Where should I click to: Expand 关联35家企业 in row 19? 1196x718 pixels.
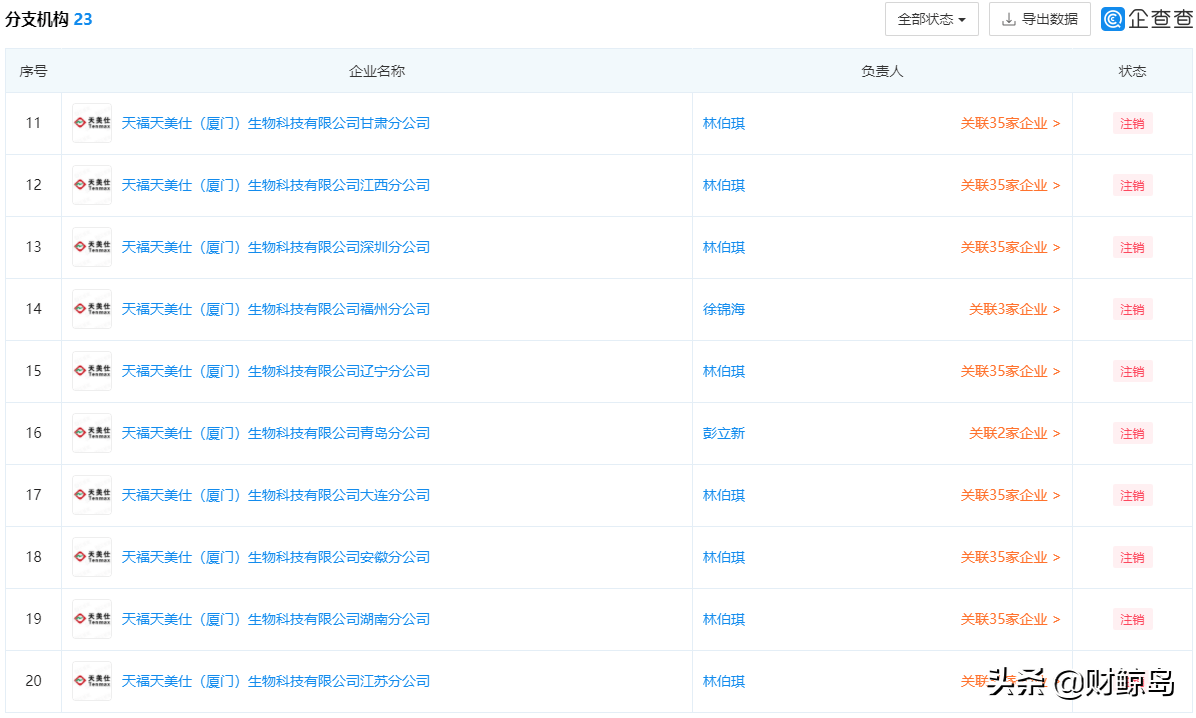1010,619
